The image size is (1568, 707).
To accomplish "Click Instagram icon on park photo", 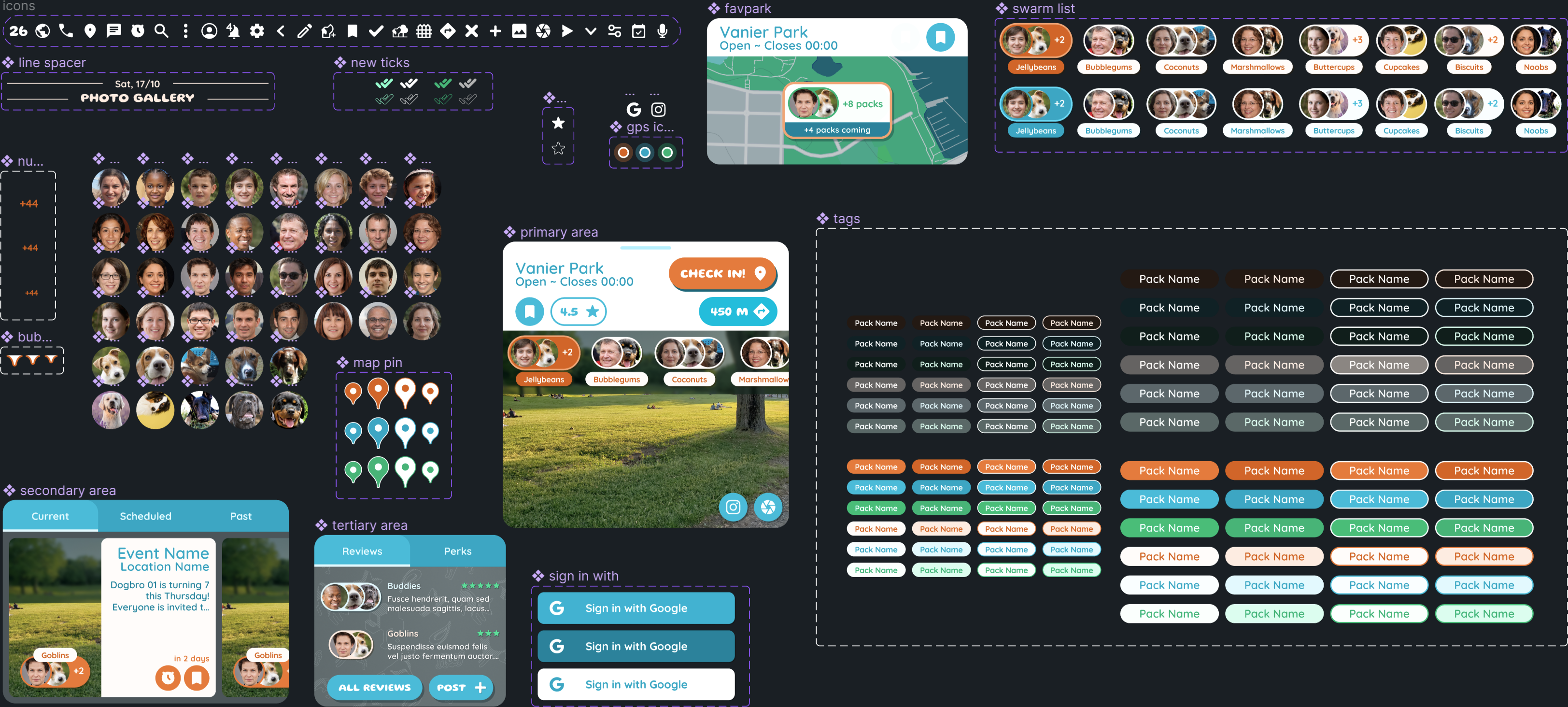I will (733, 507).
